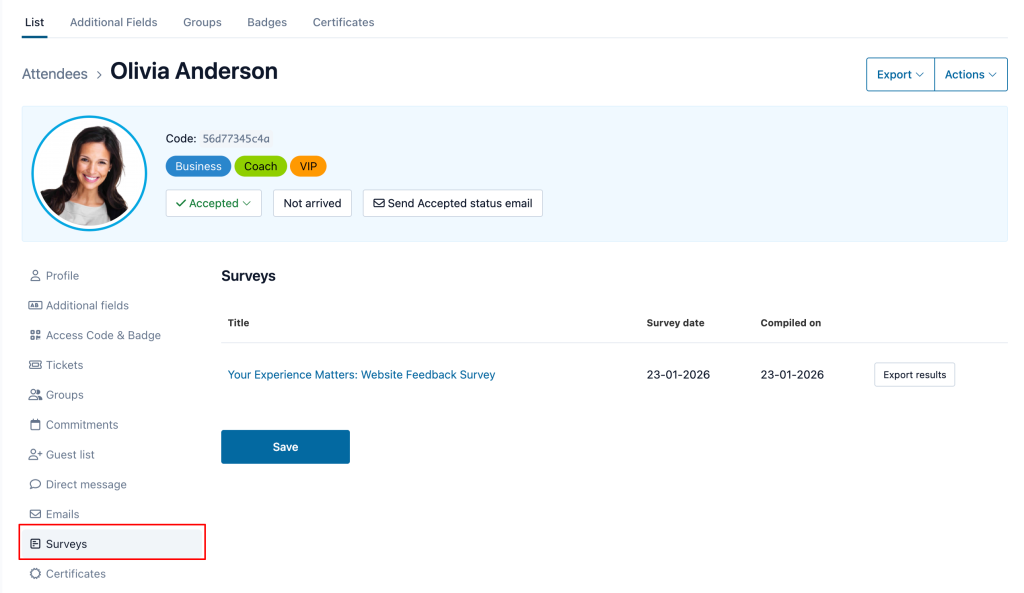Click the Tickets icon in sidebar
This screenshot has height=593, width=1024.
35,366
